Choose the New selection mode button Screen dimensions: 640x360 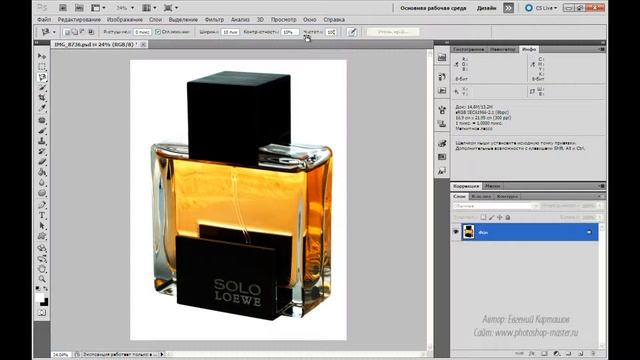point(67,32)
